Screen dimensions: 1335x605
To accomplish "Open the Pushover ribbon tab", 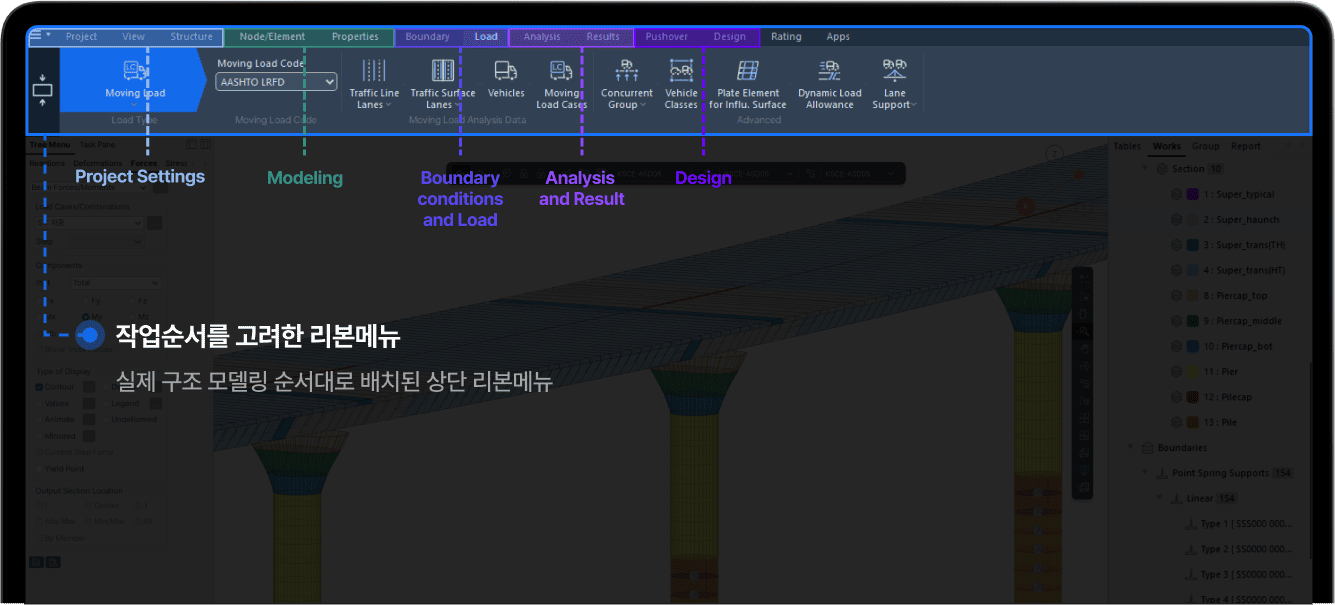I will tap(666, 37).
